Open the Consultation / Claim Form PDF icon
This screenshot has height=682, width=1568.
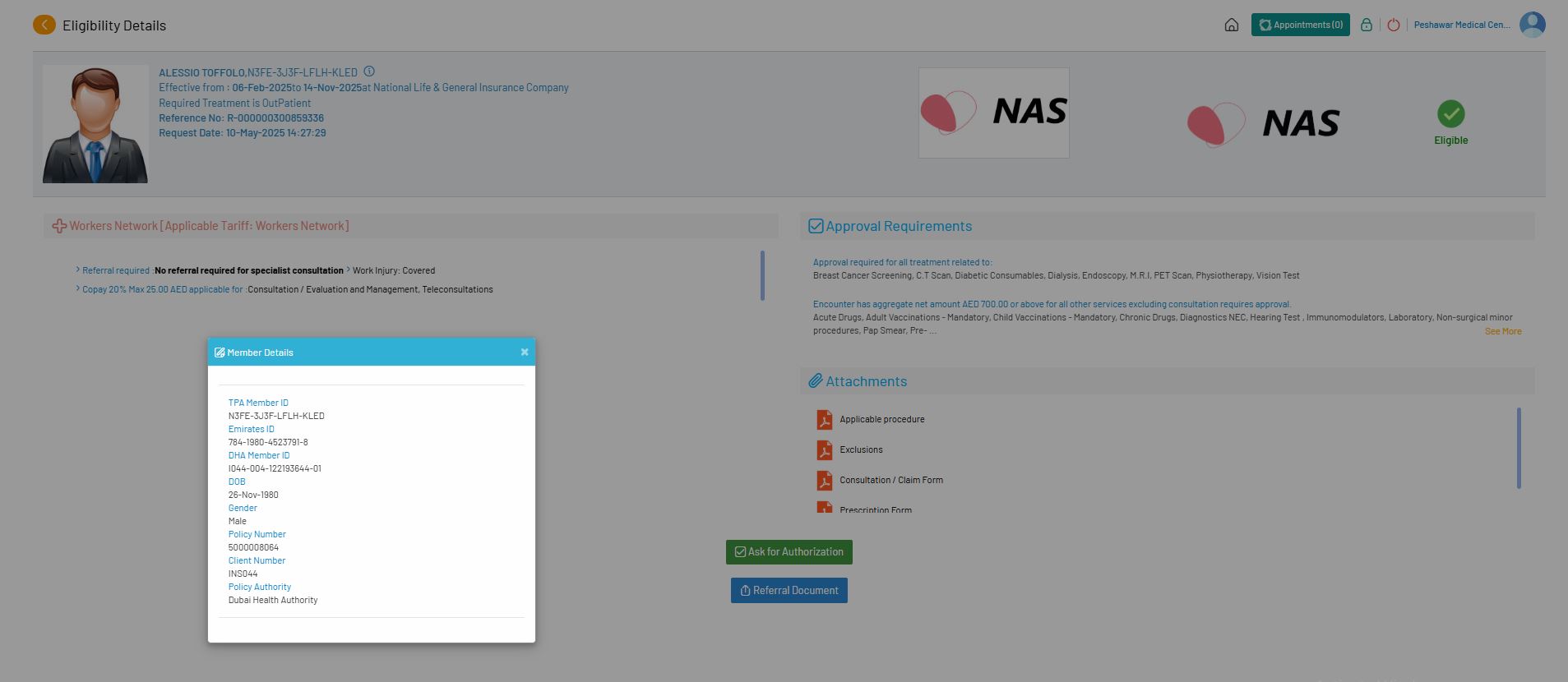tap(824, 481)
